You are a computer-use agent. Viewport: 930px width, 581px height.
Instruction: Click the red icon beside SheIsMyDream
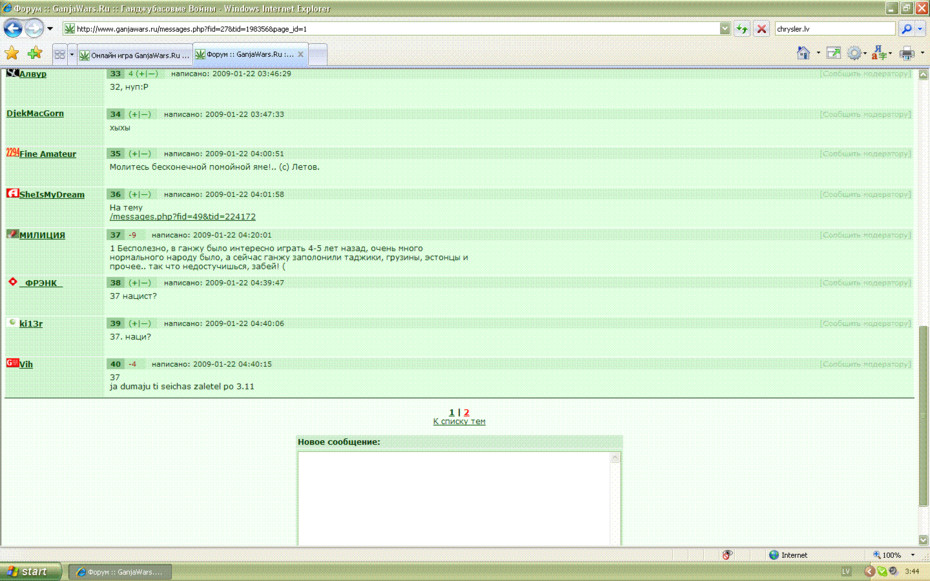click(12, 193)
